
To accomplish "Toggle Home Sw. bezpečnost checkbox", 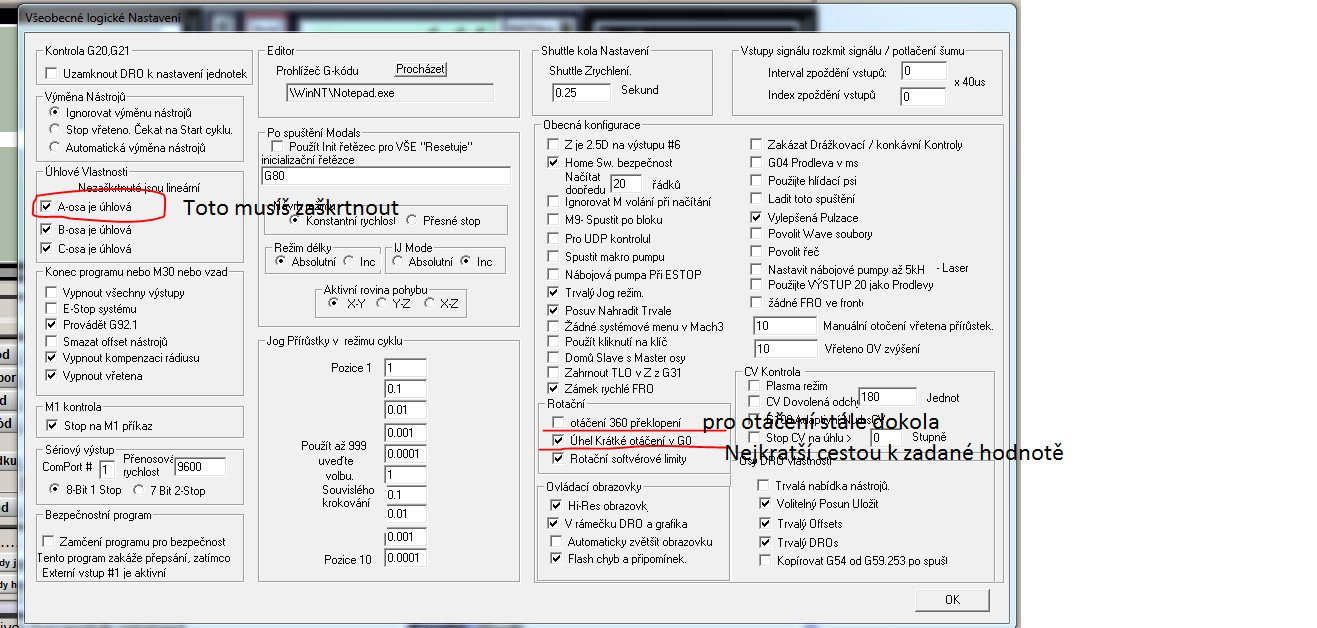I will click(x=554, y=162).
